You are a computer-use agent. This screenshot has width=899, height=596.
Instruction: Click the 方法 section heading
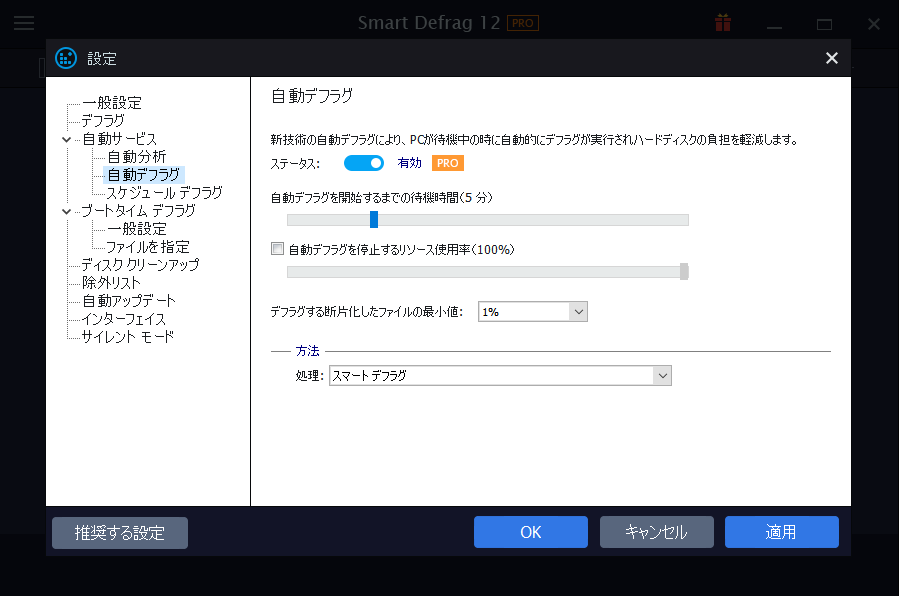tap(307, 351)
